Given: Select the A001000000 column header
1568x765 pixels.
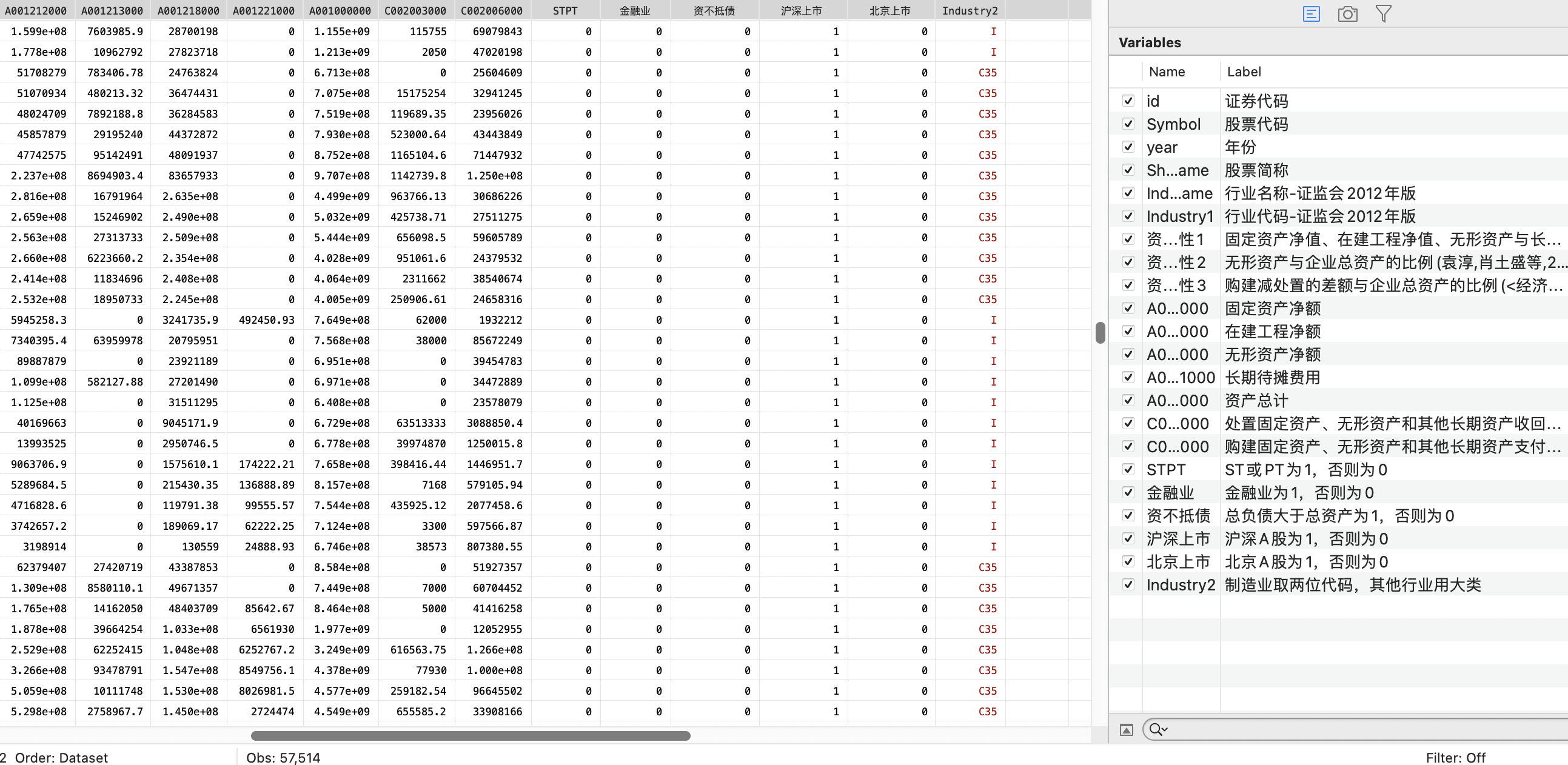Looking at the screenshot, I should click(340, 11).
